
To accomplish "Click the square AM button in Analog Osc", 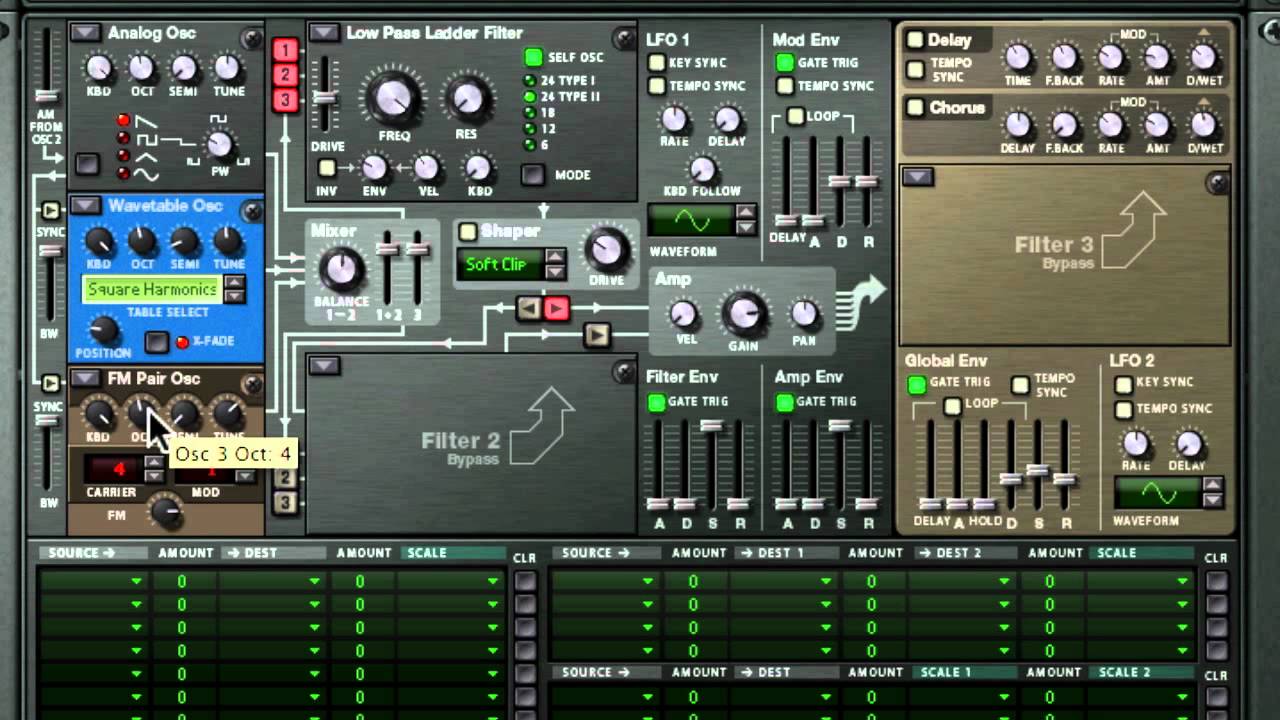I will (87, 165).
